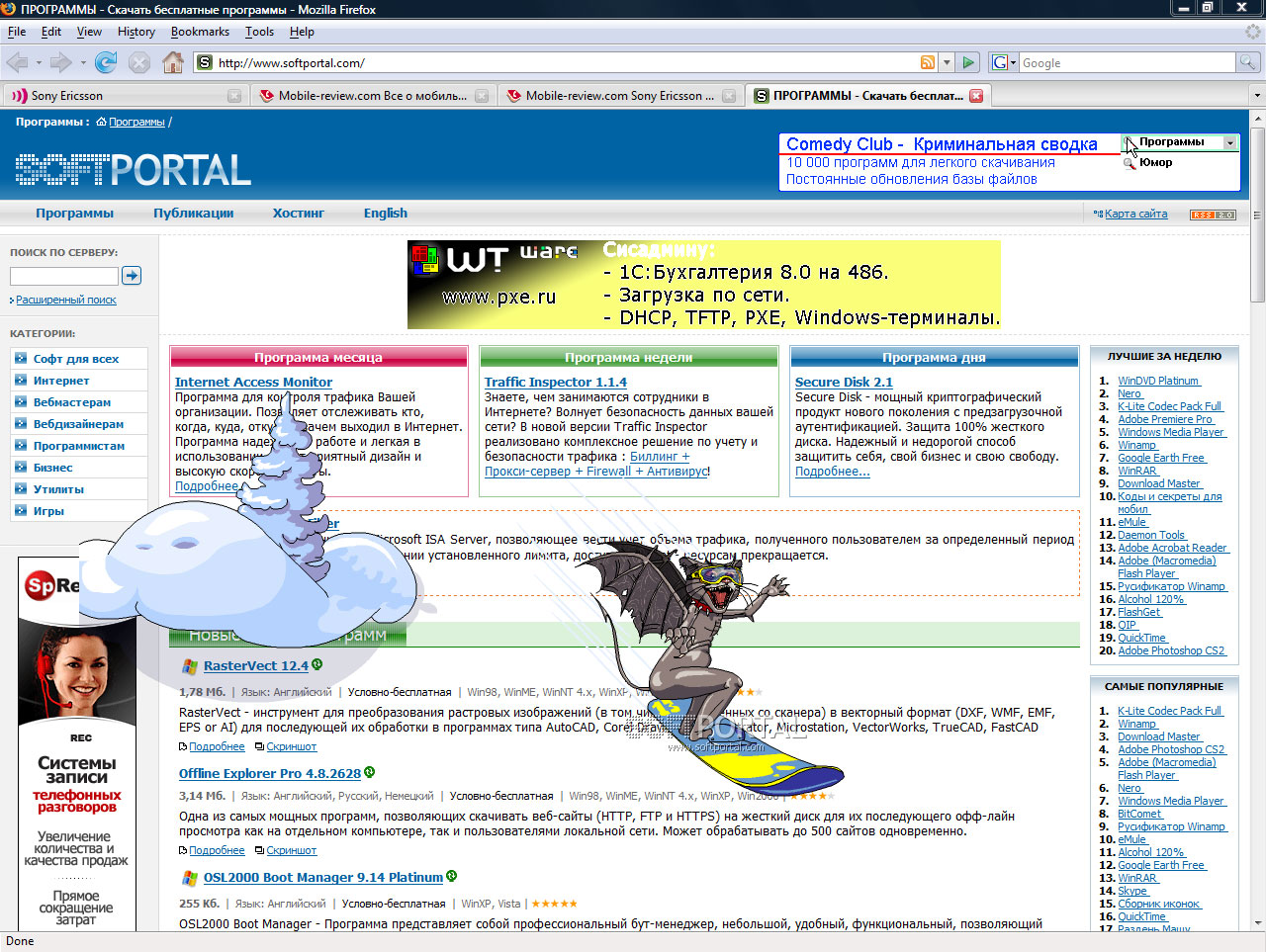Close the active ПРОГРАММЫ tab
1266x952 pixels.
coord(976,96)
